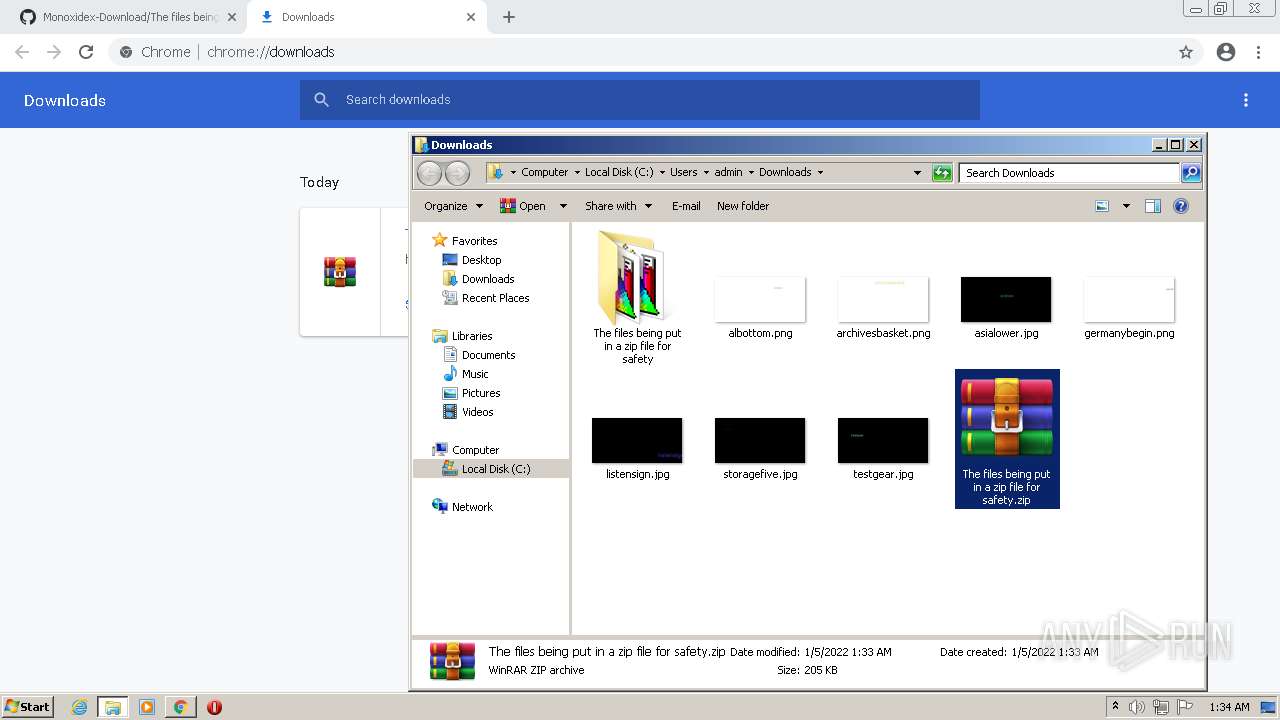Click the Explorer Forward navigation button
The height and width of the screenshot is (720, 1280).
[457, 173]
